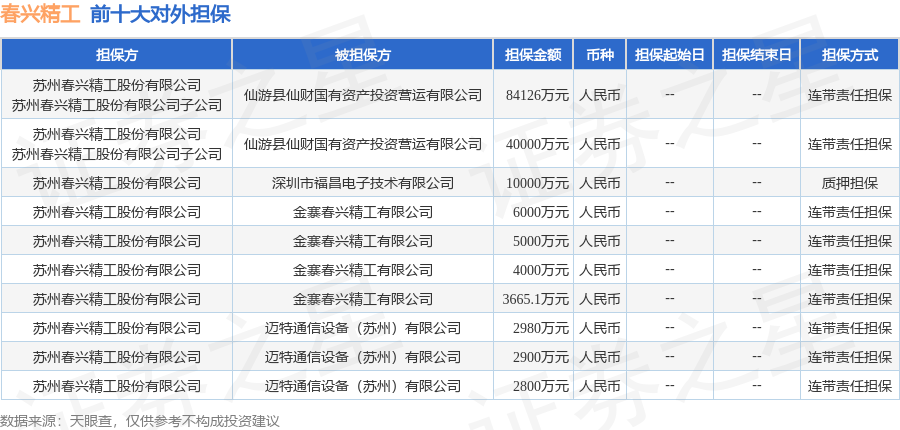The height and width of the screenshot is (430, 900).
Task: Click the 担保方 cell in the 40000万元 row
Action: tap(117, 144)
